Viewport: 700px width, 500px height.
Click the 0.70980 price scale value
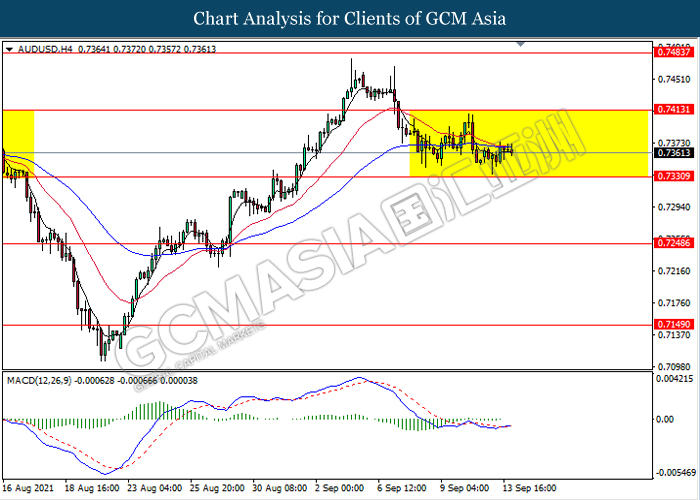[674, 367]
